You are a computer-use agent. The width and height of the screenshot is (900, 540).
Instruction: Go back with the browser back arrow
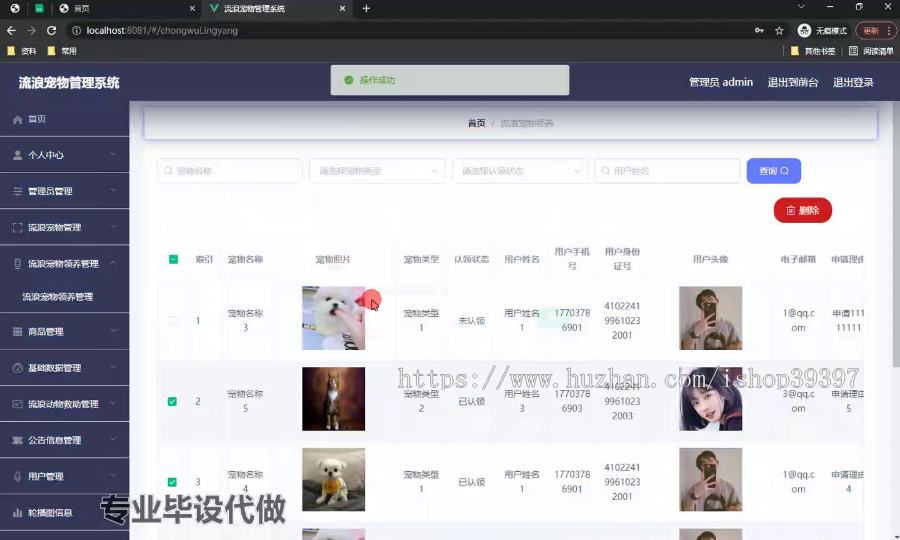pos(11,30)
